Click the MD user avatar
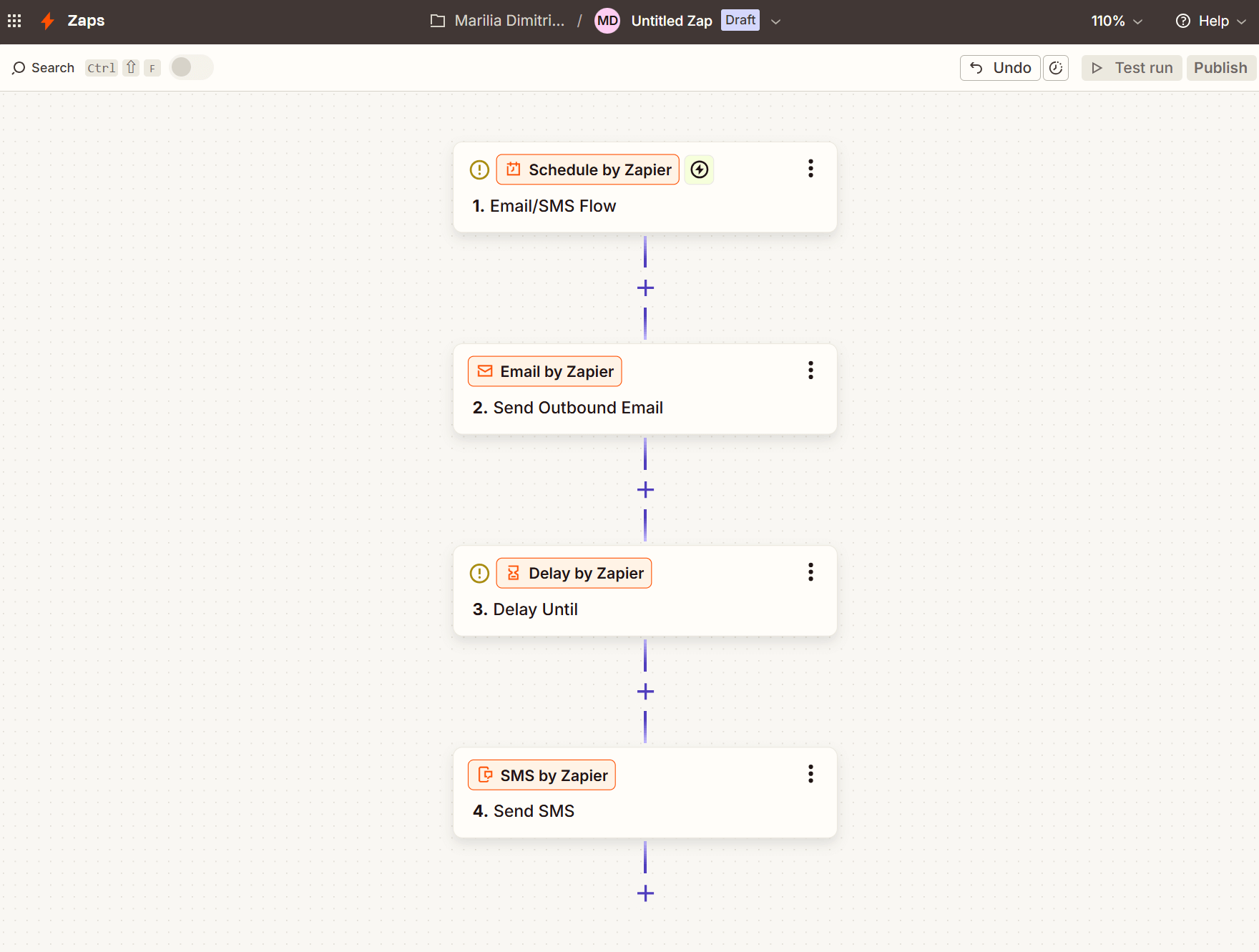Viewport: 1259px width, 952px height. click(x=607, y=21)
